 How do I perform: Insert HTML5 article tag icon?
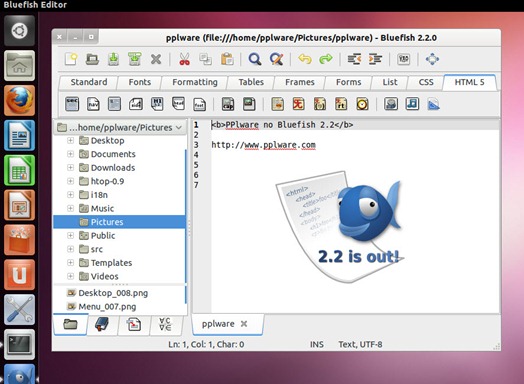pos(114,104)
